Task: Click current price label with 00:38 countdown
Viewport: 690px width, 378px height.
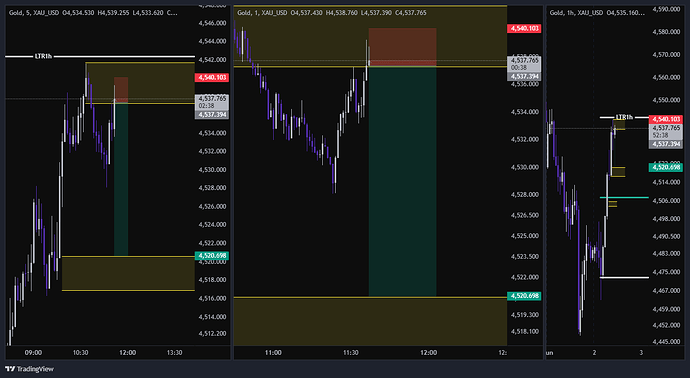Action: pyautogui.click(x=524, y=64)
